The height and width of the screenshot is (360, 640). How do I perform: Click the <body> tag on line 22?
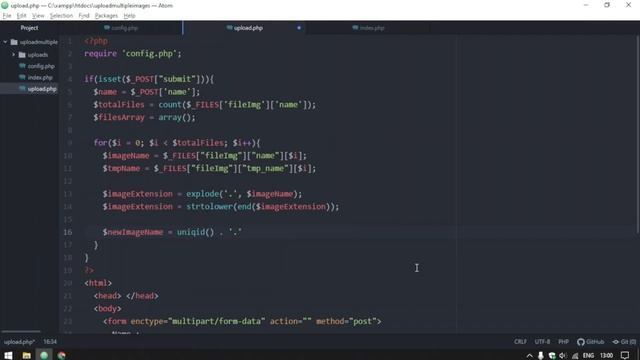coord(107,309)
